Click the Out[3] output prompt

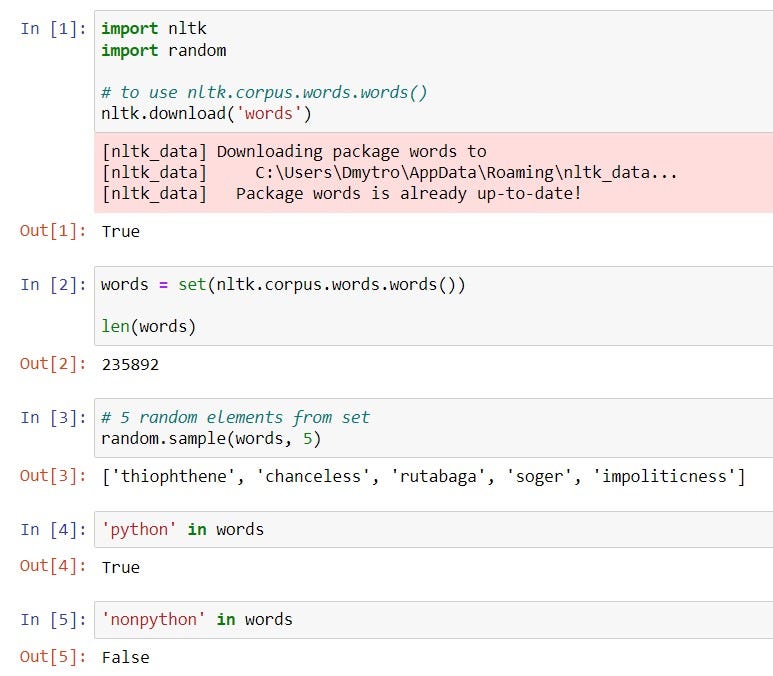point(53,476)
